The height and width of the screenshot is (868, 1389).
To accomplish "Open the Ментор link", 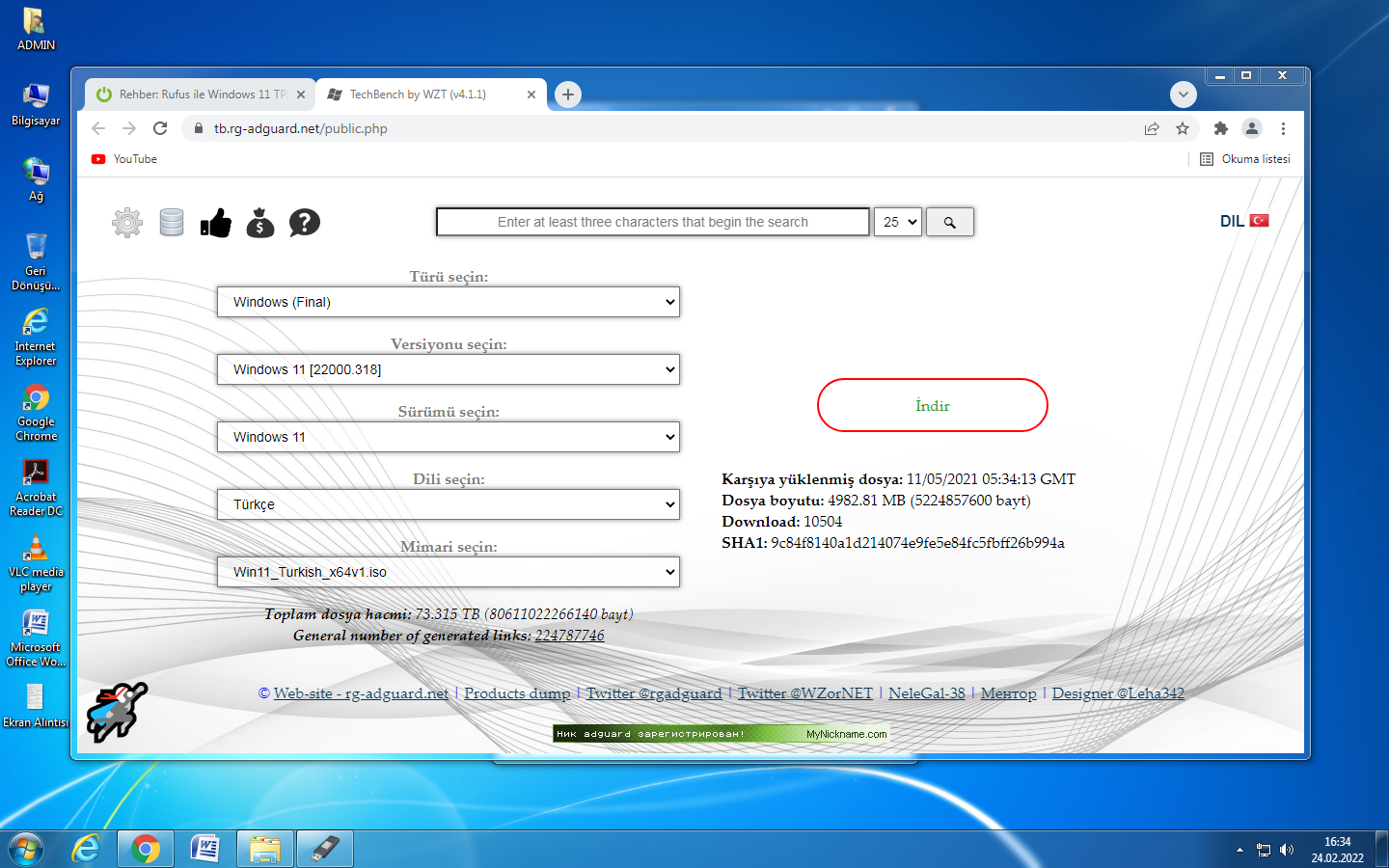I will [x=1009, y=693].
